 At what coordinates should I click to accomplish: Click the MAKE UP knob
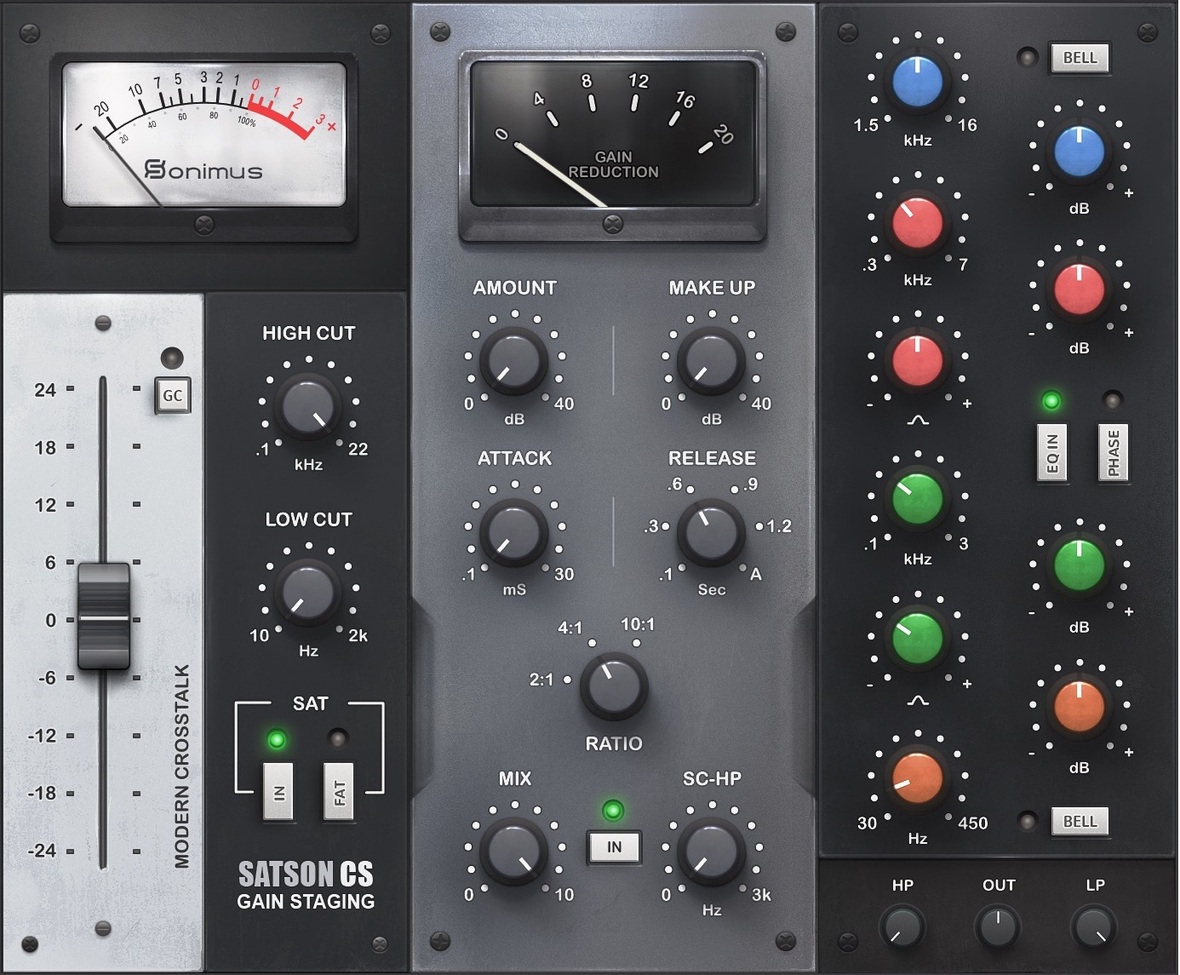click(x=711, y=361)
